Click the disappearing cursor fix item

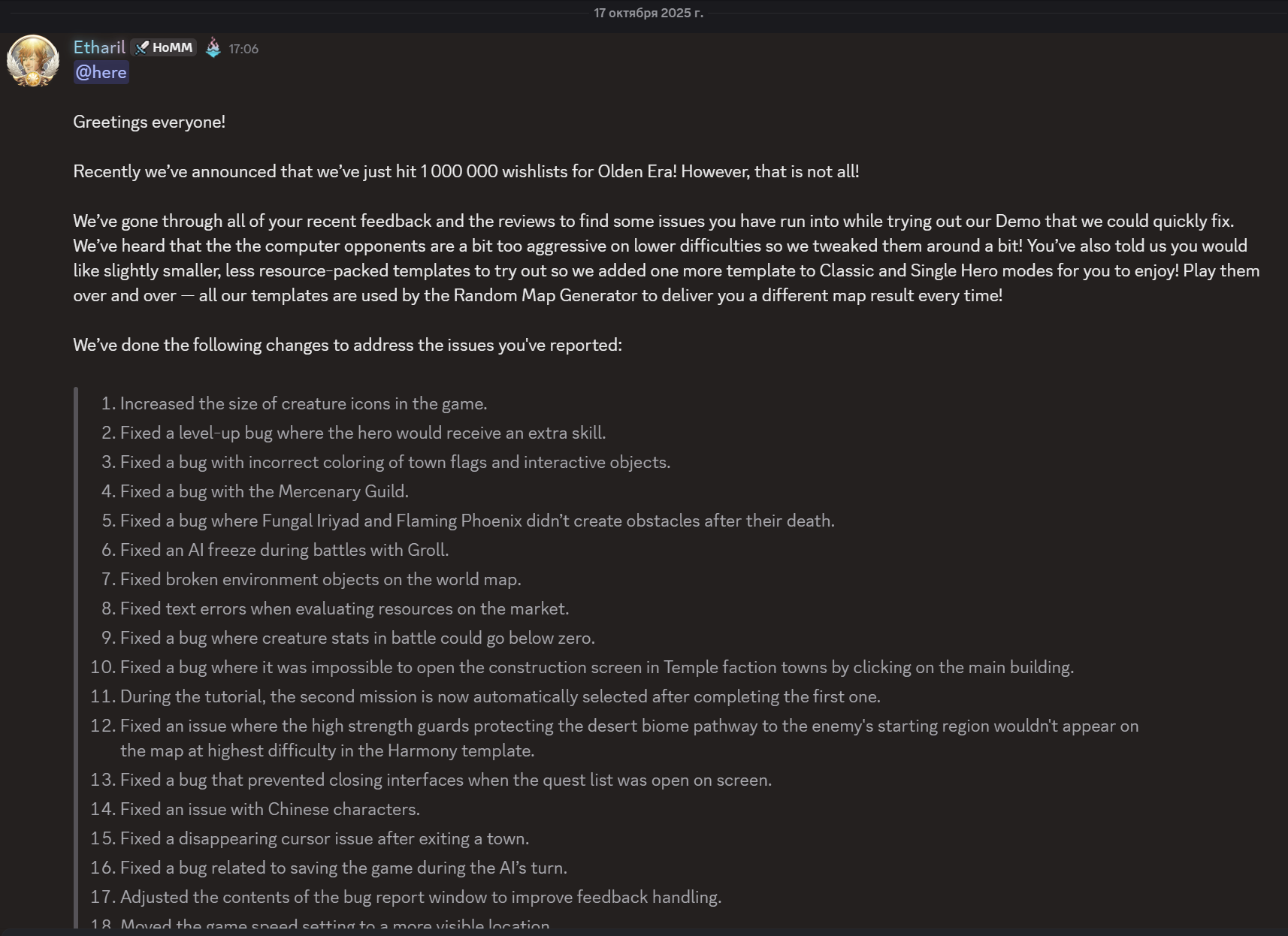click(x=324, y=838)
